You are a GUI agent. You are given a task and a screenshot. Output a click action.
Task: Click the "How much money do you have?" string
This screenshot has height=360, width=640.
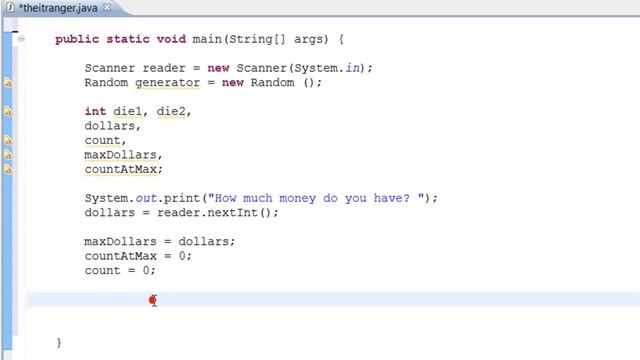[x=316, y=198]
